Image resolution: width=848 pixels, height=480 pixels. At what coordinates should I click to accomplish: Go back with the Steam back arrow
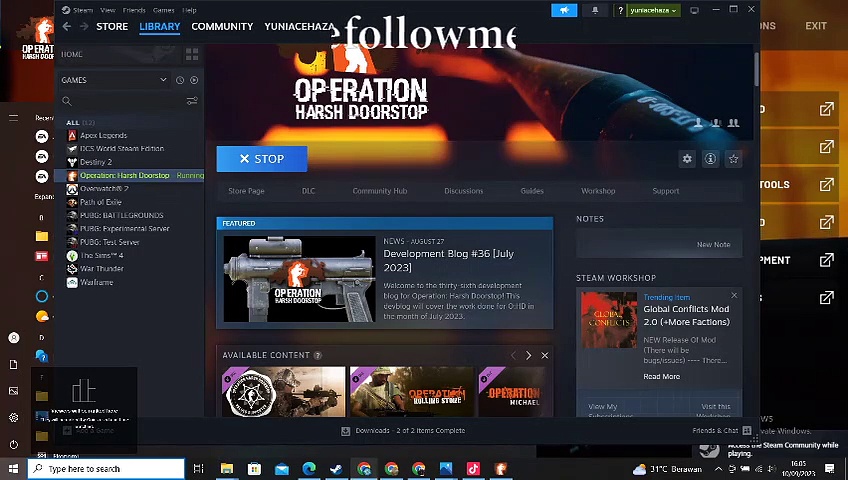point(67,26)
